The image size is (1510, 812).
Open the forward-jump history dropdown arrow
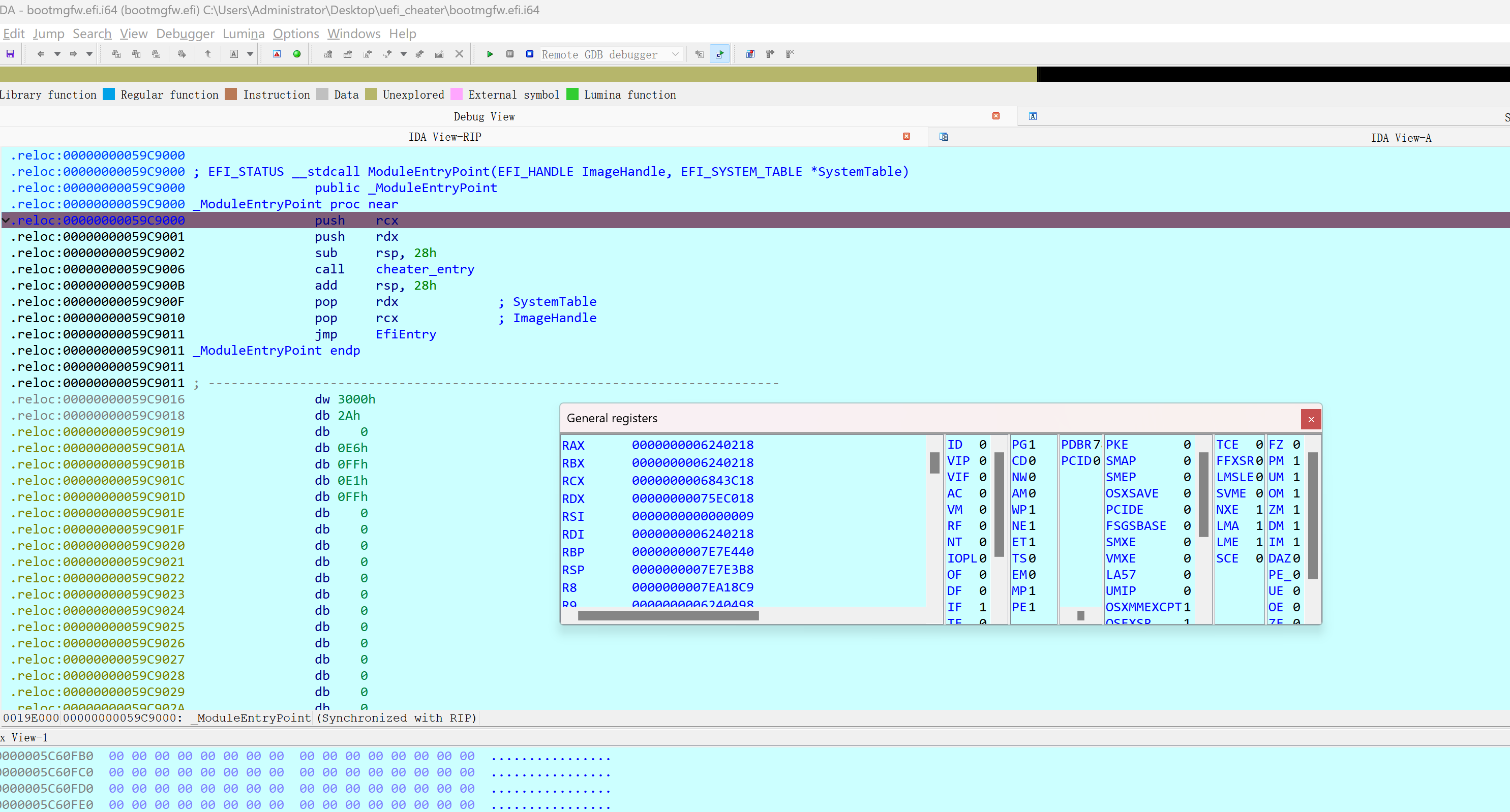[89, 54]
